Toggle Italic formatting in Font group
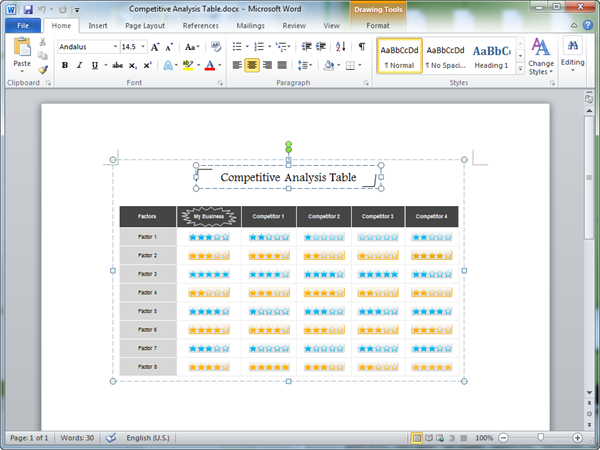This screenshot has width=600, height=450. pyautogui.click(x=79, y=65)
